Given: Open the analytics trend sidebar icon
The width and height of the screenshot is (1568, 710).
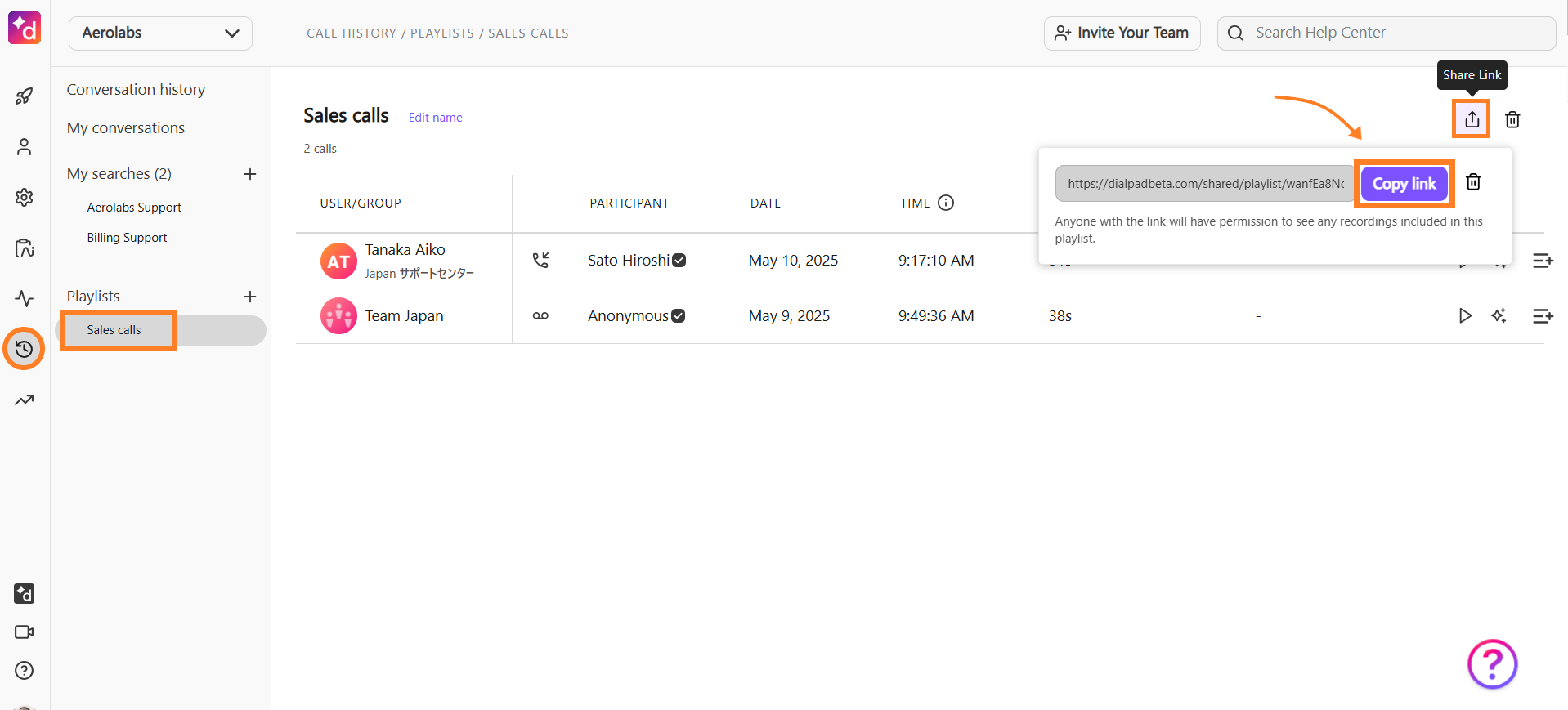Looking at the screenshot, I should pos(25,400).
